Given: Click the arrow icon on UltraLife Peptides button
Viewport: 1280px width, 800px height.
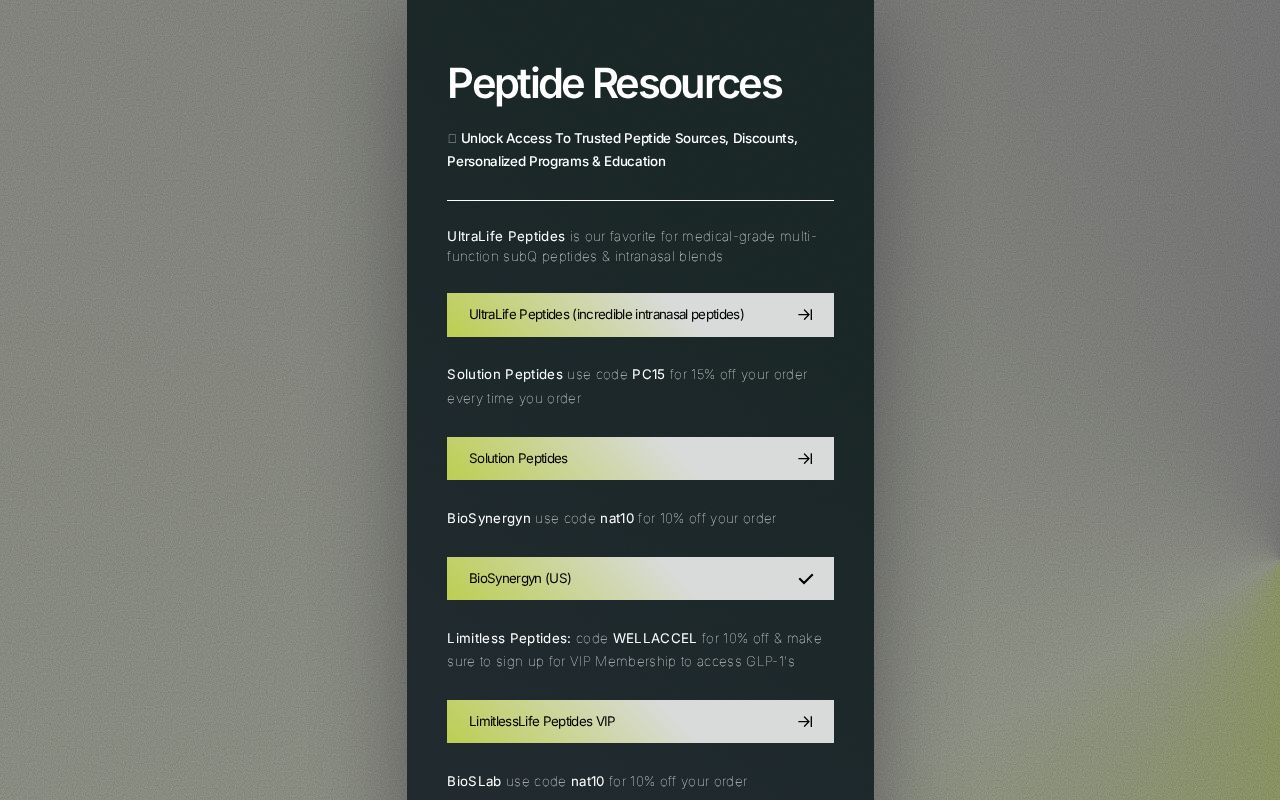Looking at the screenshot, I should (x=805, y=315).
